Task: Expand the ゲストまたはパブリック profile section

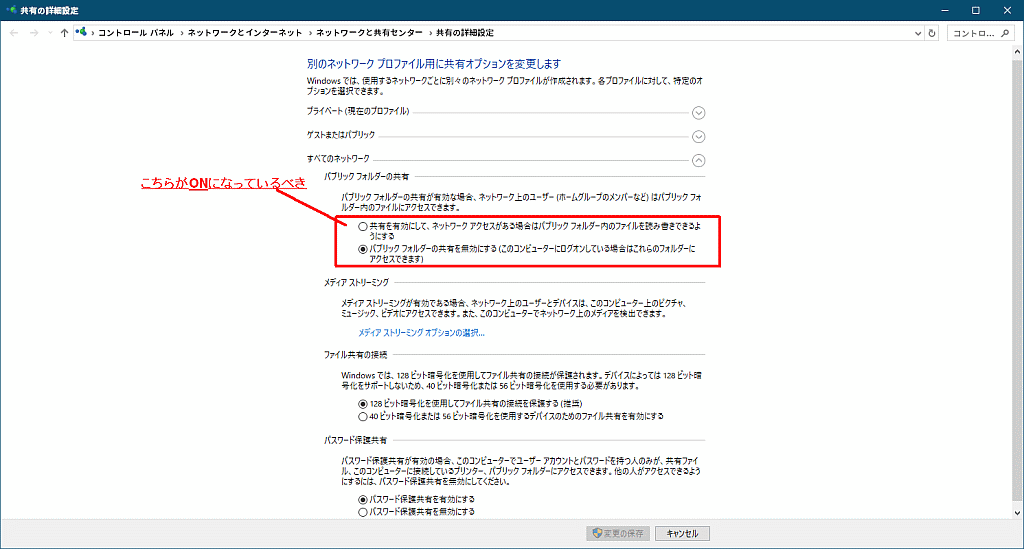Action: (x=698, y=136)
